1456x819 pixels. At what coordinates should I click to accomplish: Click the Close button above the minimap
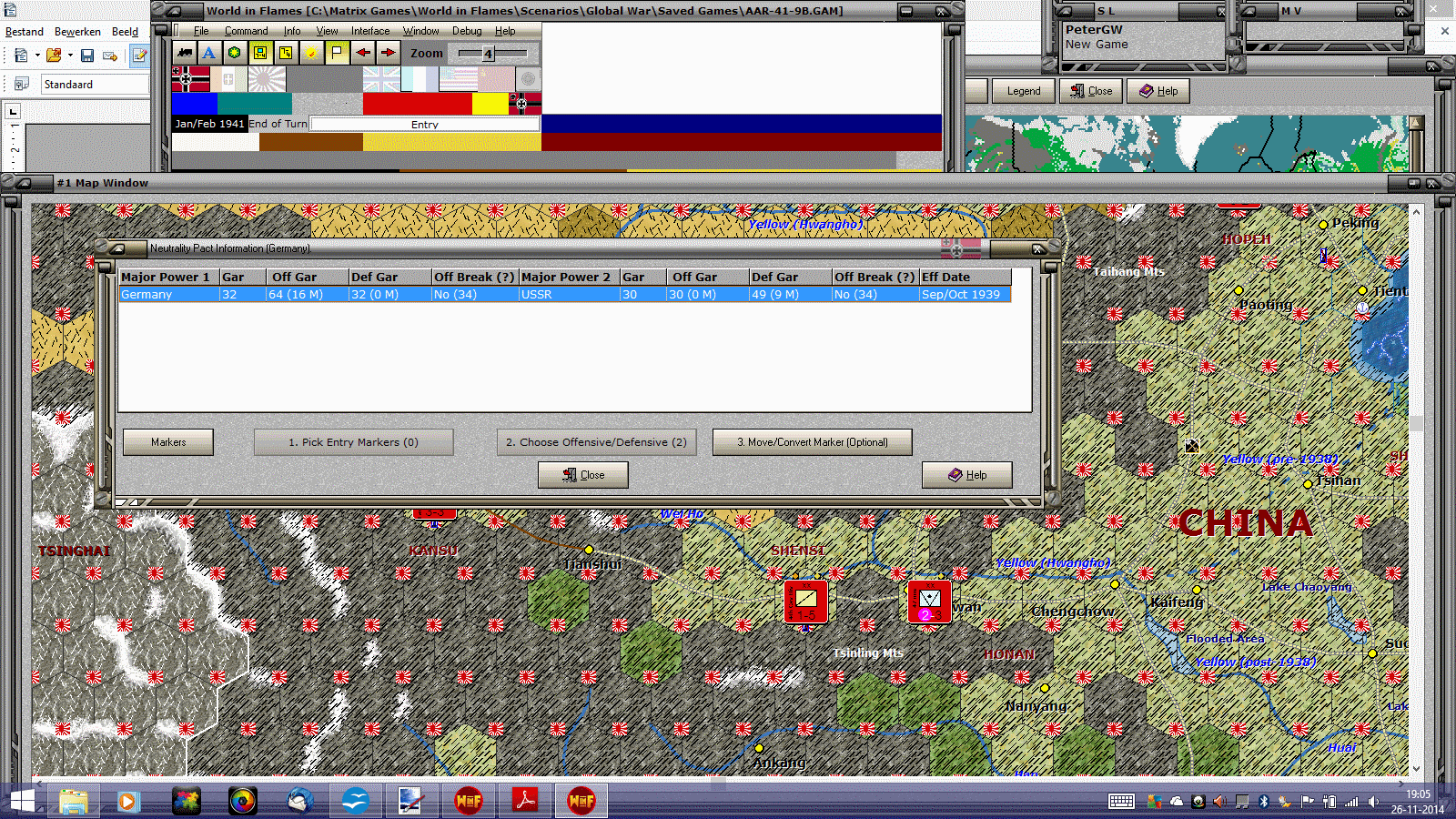(1091, 91)
